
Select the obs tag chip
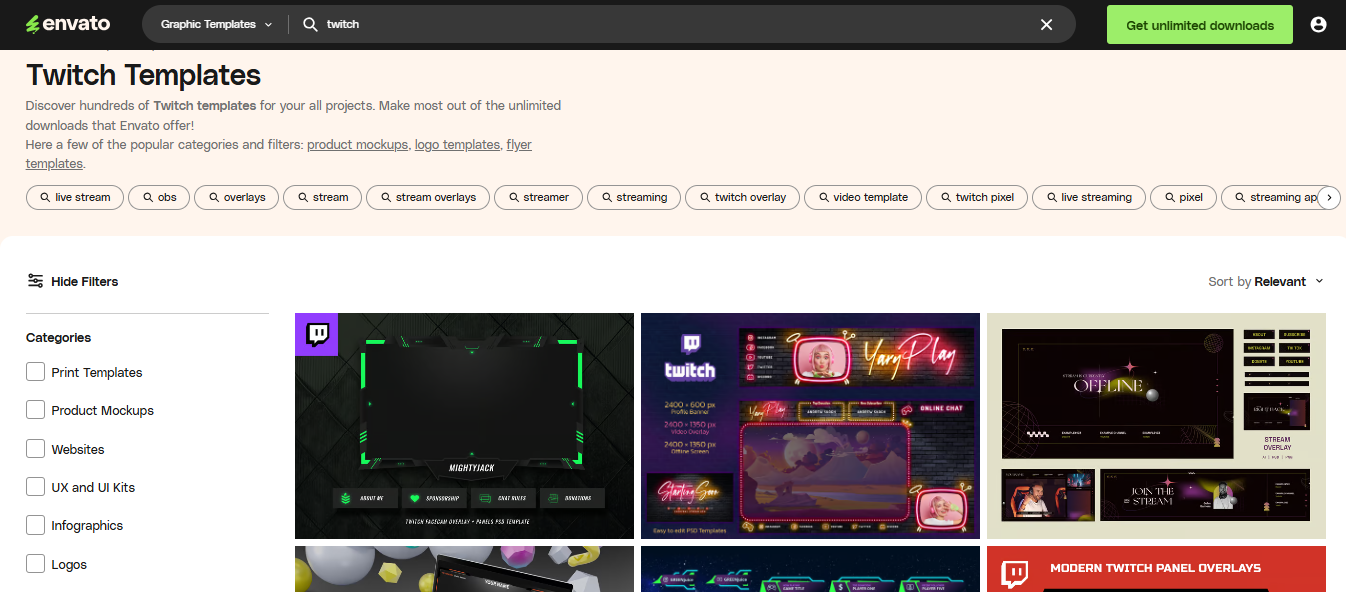click(x=159, y=197)
